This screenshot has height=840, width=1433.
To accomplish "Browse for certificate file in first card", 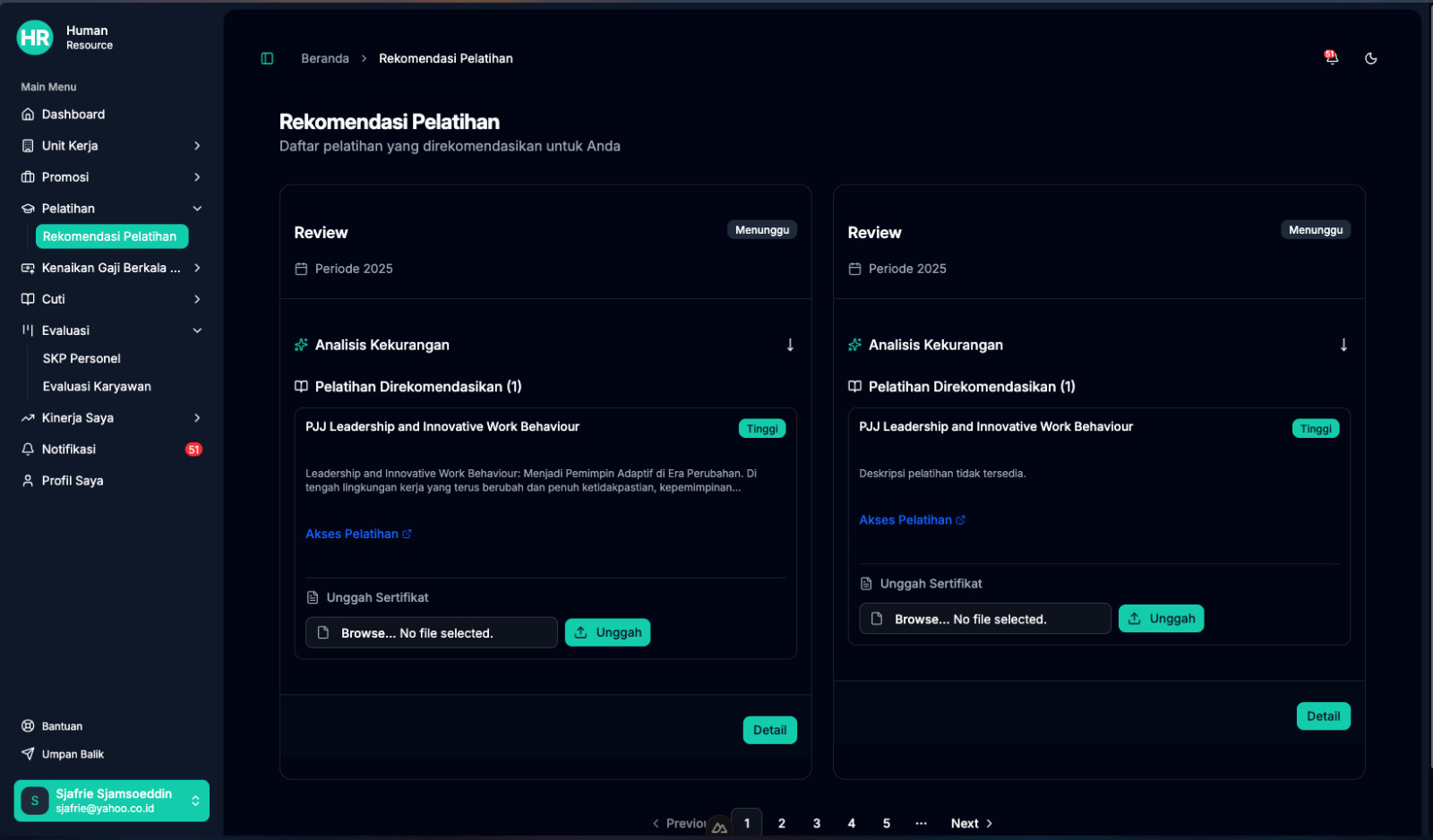I will [431, 633].
